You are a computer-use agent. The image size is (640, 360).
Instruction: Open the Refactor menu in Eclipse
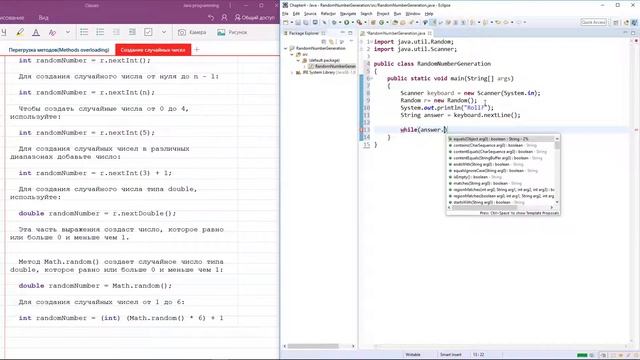coord(328,14)
